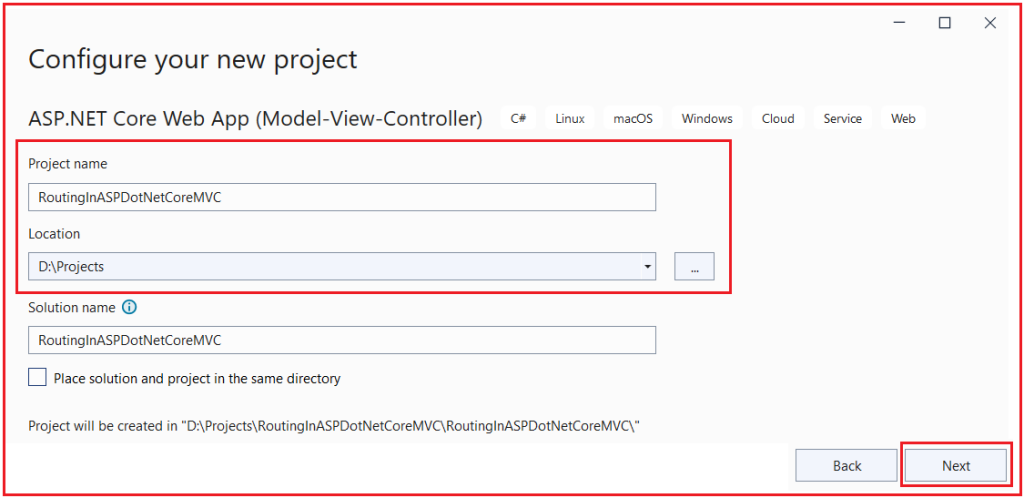Focus the Project name input field
Screen dimensions: 1024x498
tap(342, 197)
